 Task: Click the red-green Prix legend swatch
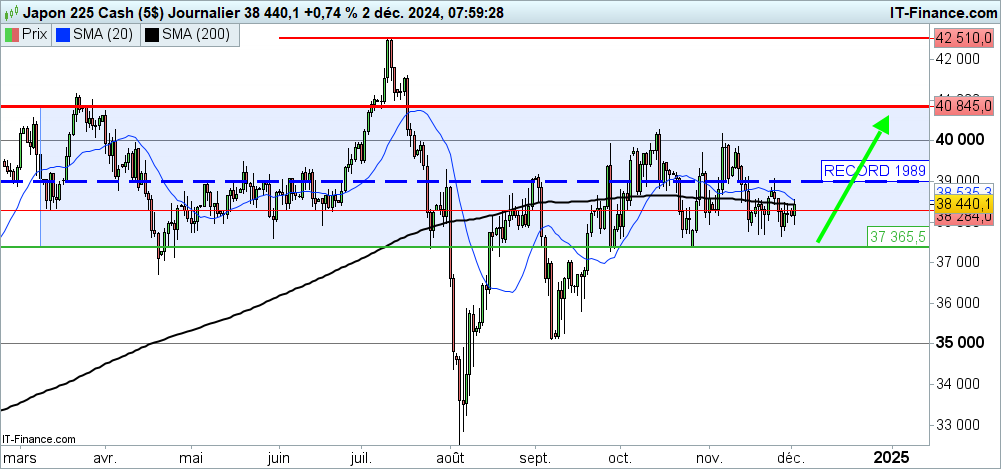point(12,35)
